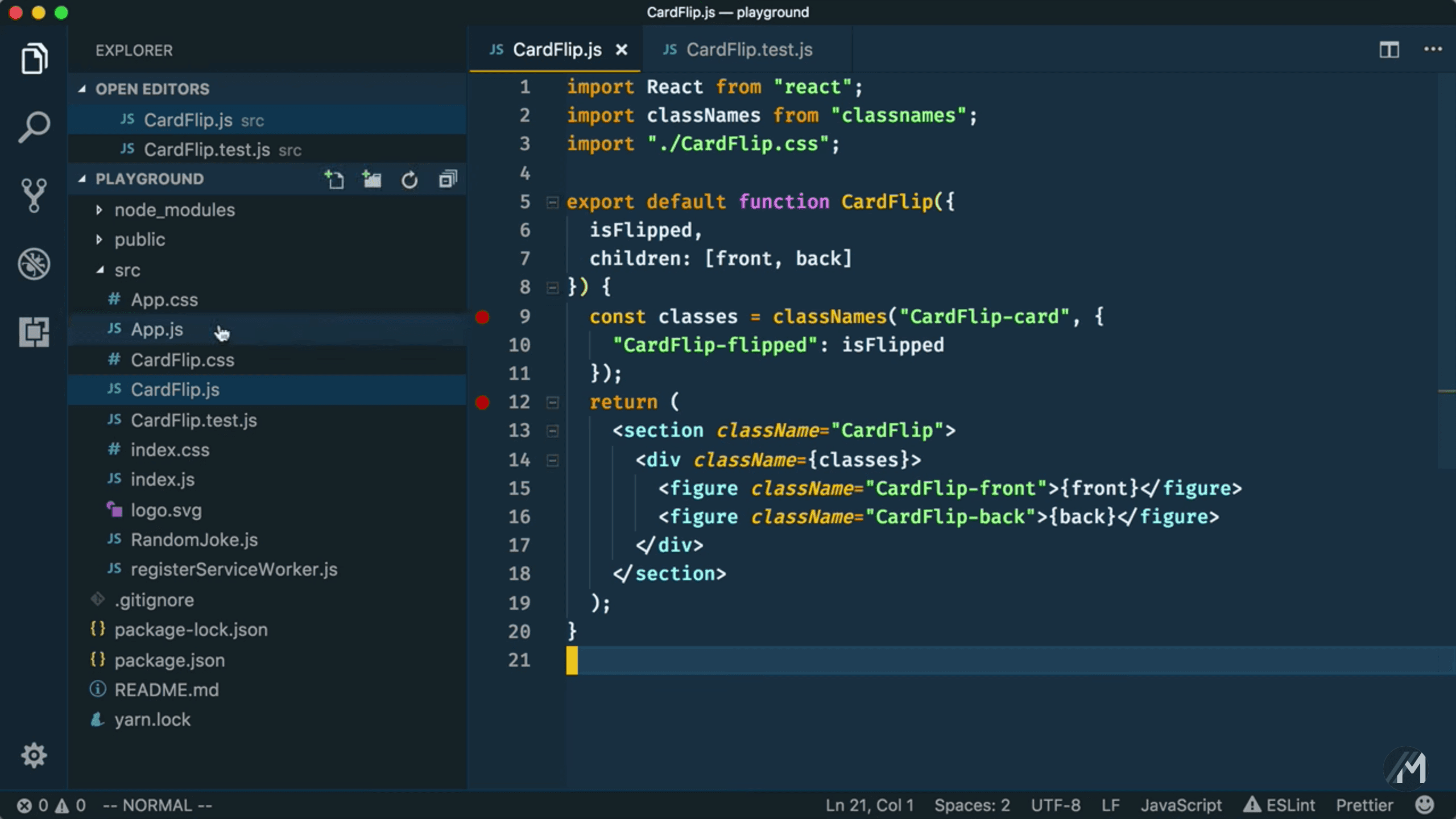Select the Run and Debug icon in sidebar
1456x819 pixels.
(x=35, y=262)
